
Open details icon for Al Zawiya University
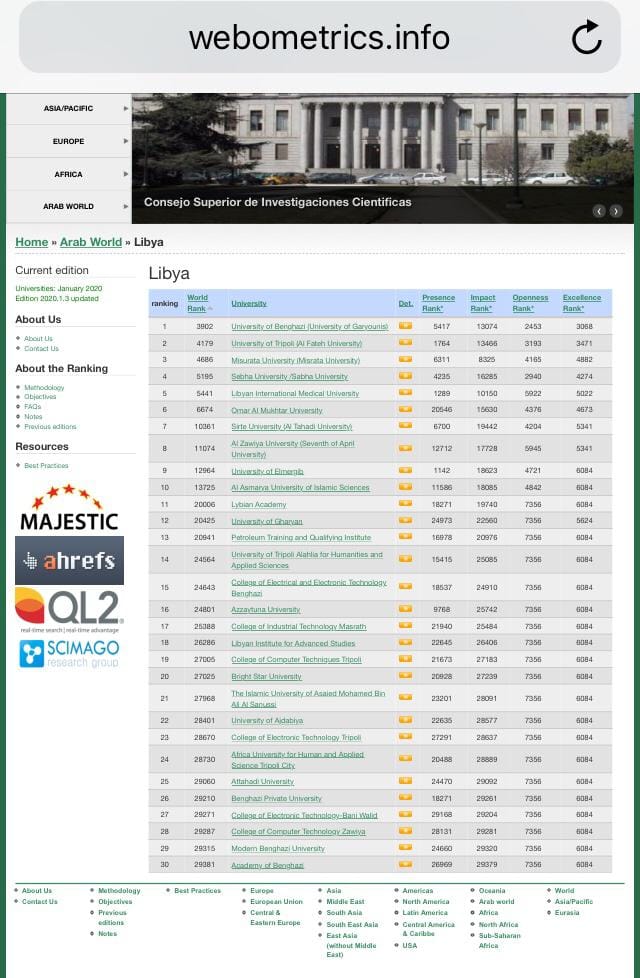405,448
